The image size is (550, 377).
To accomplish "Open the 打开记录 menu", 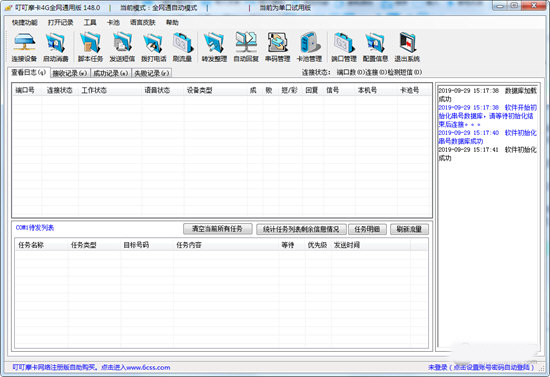I will click(x=60, y=22).
